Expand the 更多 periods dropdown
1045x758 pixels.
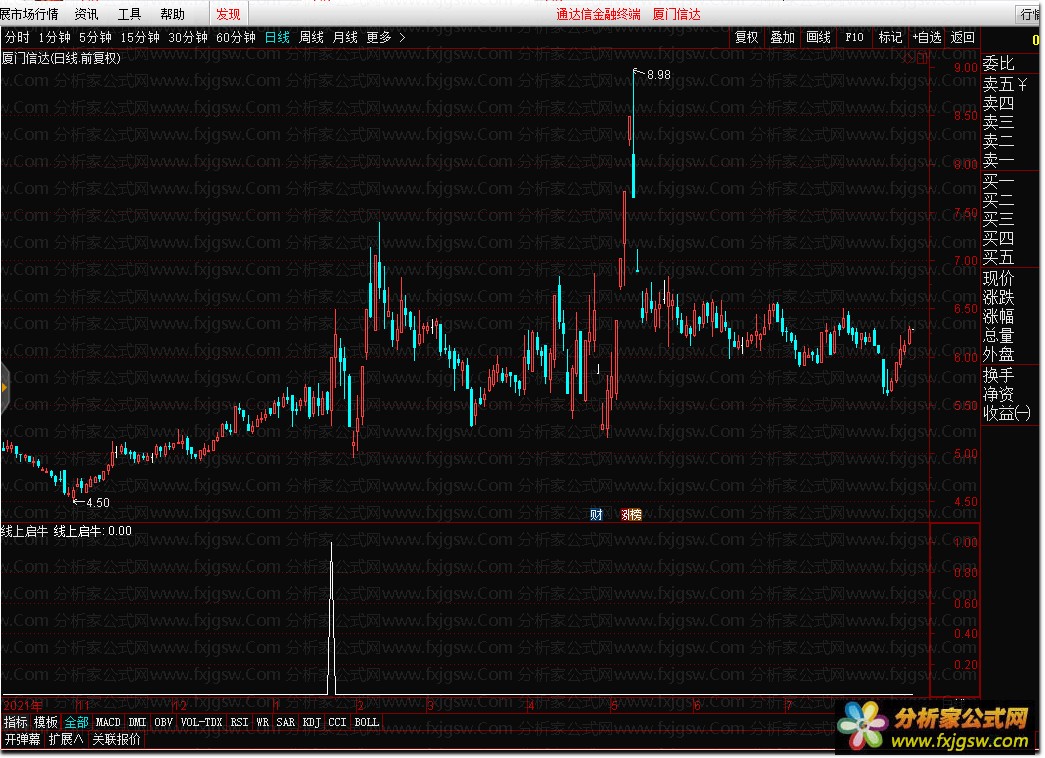click(386, 37)
